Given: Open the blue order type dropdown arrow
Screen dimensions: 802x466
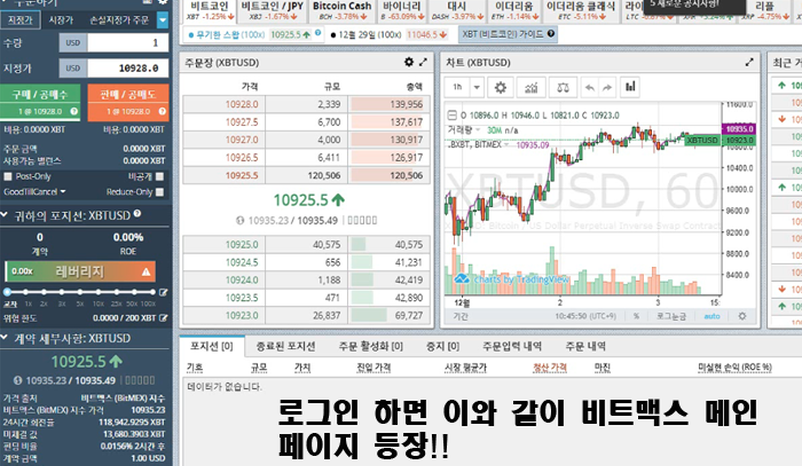Looking at the screenshot, I should coord(162,19).
